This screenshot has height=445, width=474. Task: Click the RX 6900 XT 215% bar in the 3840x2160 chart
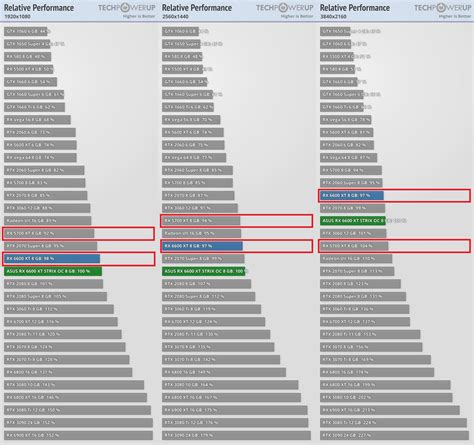(x=390, y=410)
